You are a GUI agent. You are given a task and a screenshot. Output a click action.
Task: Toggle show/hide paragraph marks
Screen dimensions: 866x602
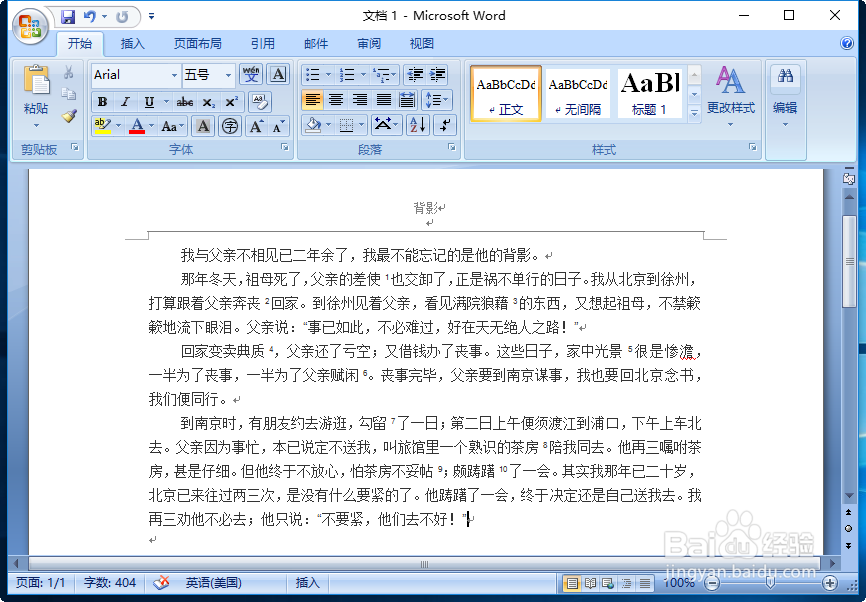pos(443,125)
